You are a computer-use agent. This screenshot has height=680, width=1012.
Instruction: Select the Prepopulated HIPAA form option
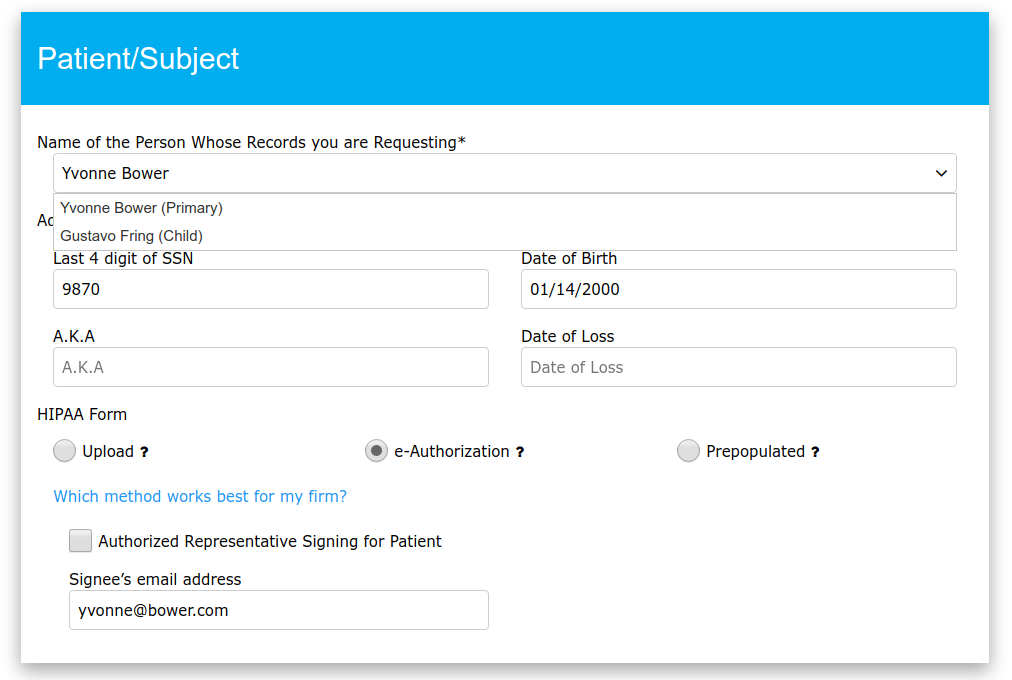point(688,450)
